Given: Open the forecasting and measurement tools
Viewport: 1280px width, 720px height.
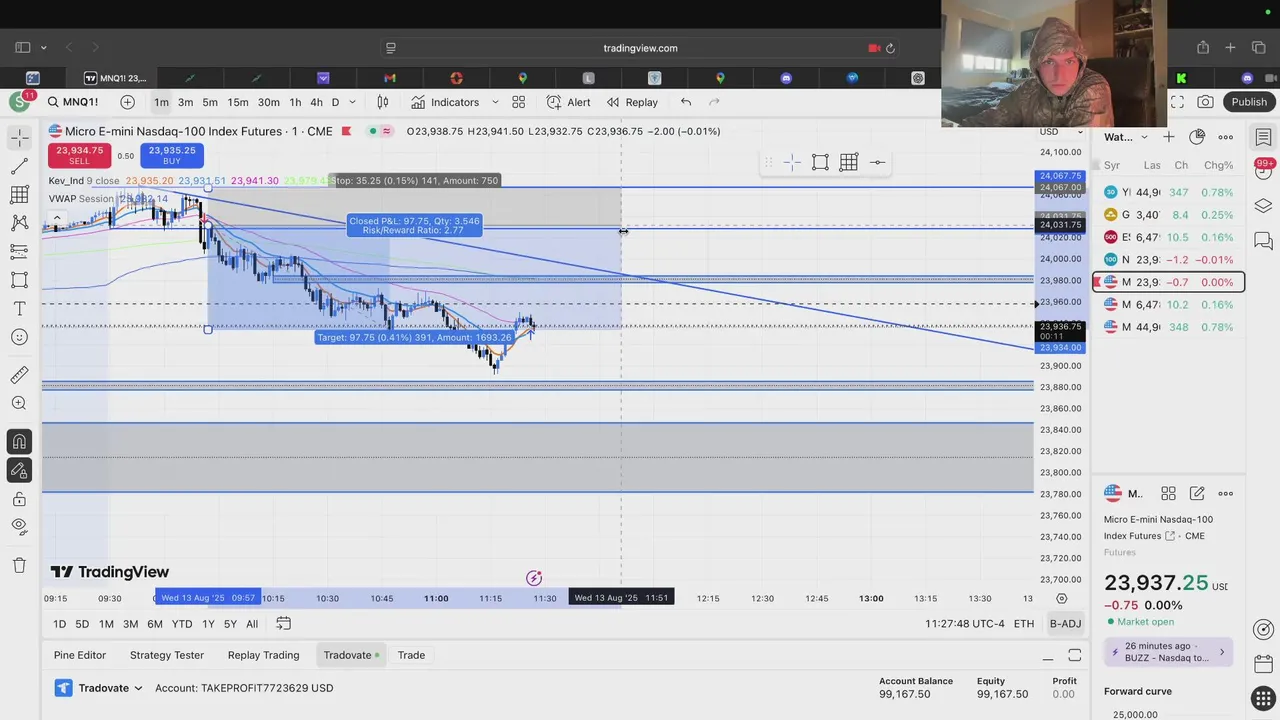Looking at the screenshot, I should tap(19, 251).
